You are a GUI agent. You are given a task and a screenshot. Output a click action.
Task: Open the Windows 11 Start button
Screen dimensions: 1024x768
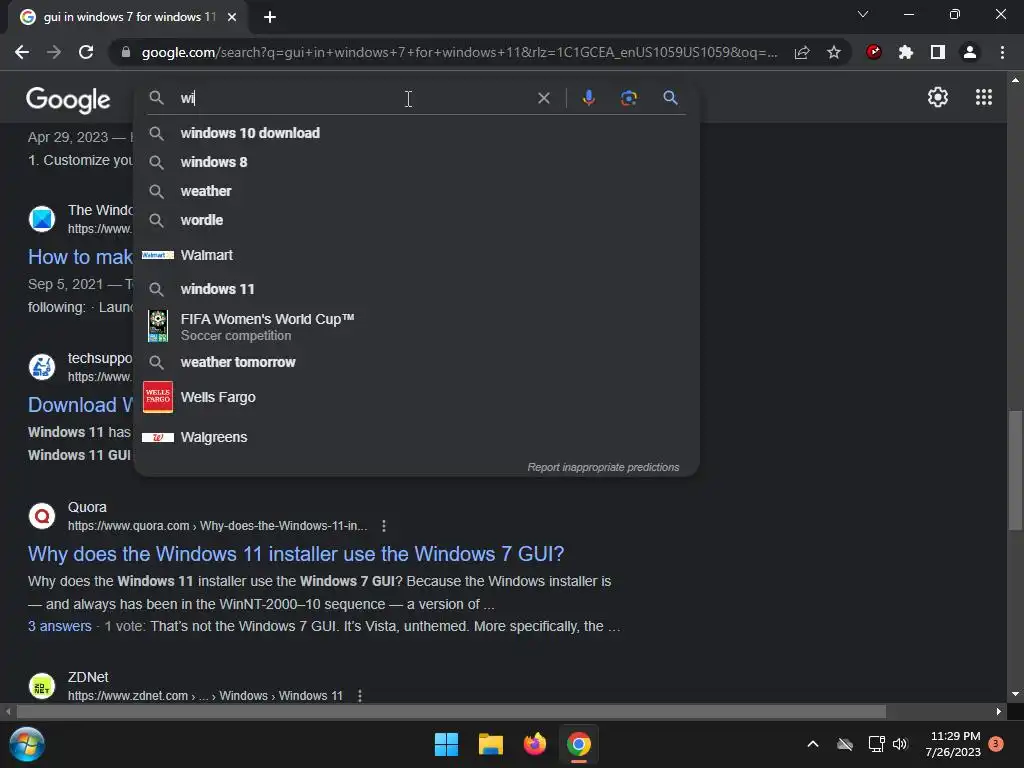tap(447, 744)
